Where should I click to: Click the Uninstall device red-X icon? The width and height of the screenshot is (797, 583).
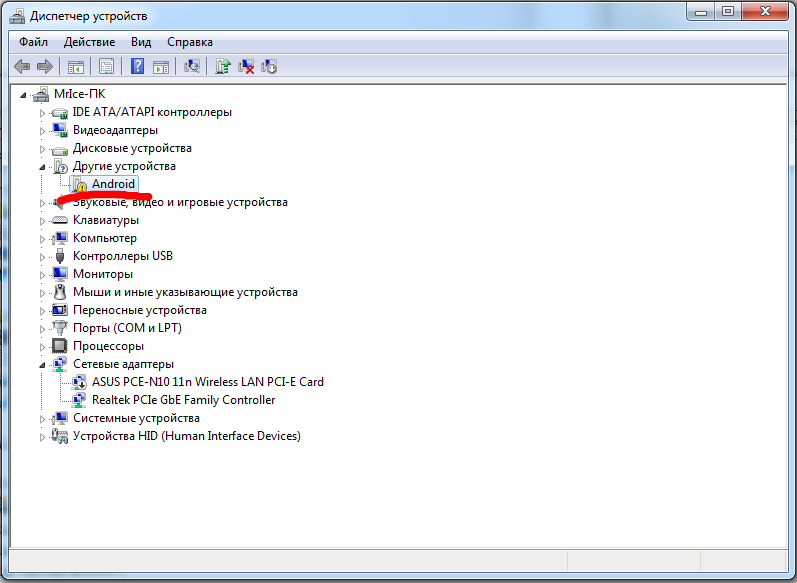tap(246, 66)
